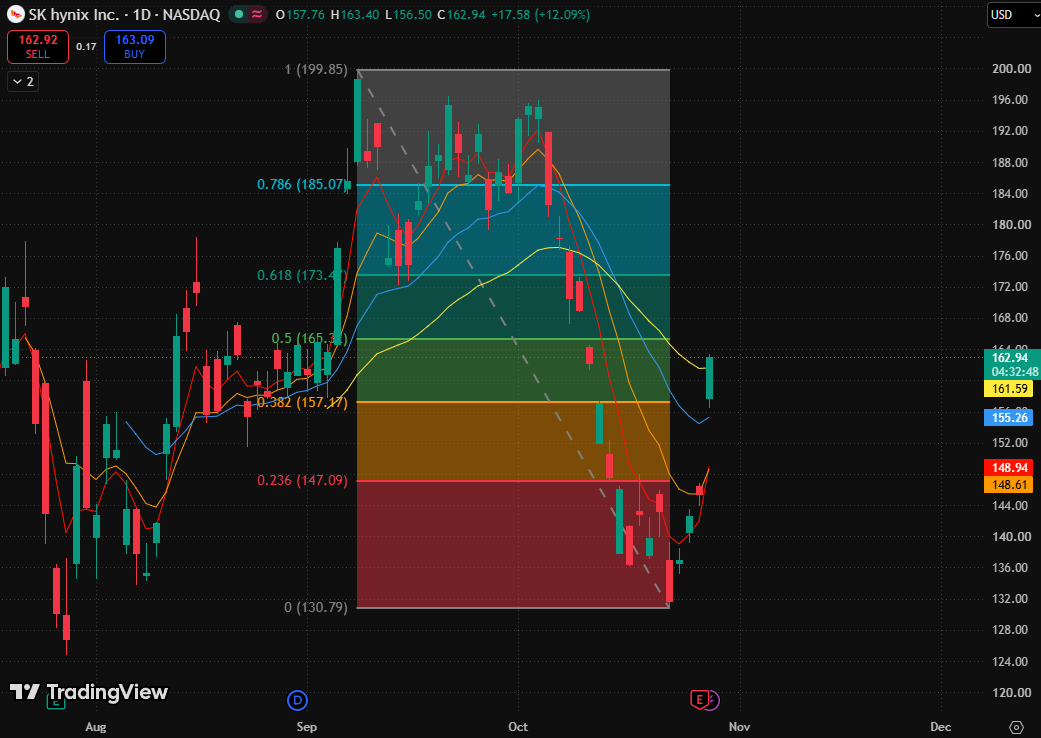This screenshot has height=738, width=1041.
Task: Click the spread value 0.17
Action: click(x=86, y=46)
